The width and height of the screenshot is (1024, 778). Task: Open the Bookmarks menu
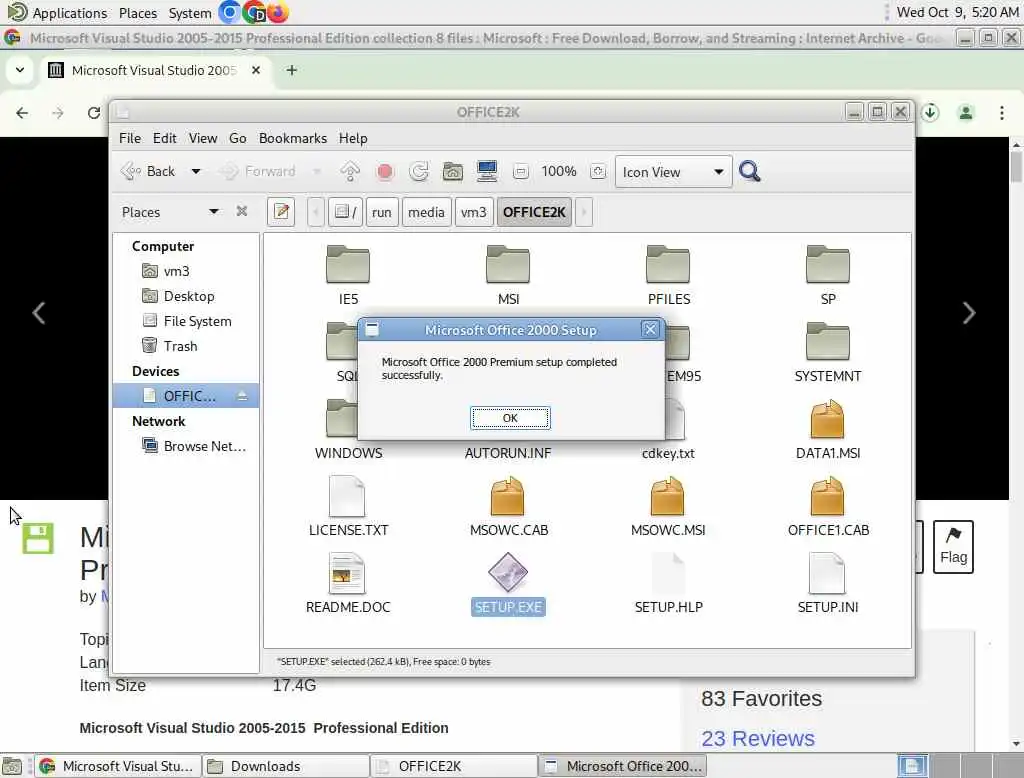[x=293, y=138]
